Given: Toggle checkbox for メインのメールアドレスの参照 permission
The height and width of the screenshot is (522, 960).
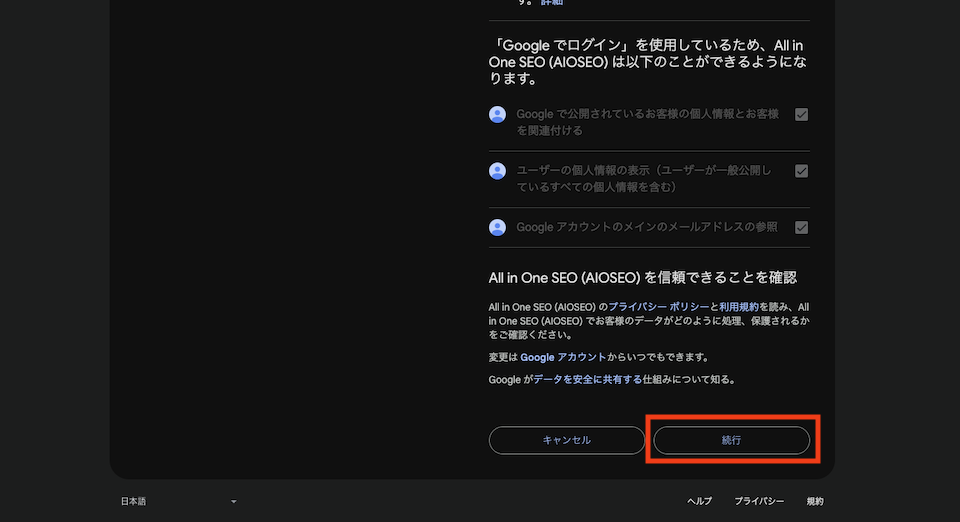Looking at the screenshot, I should (801, 228).
